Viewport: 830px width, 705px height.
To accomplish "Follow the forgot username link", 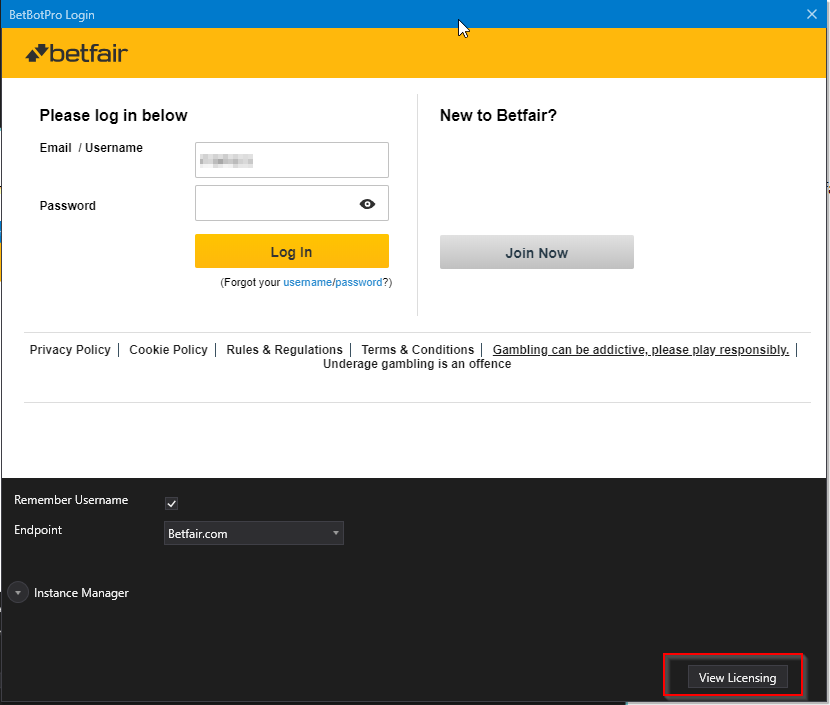I will (308, 282).
